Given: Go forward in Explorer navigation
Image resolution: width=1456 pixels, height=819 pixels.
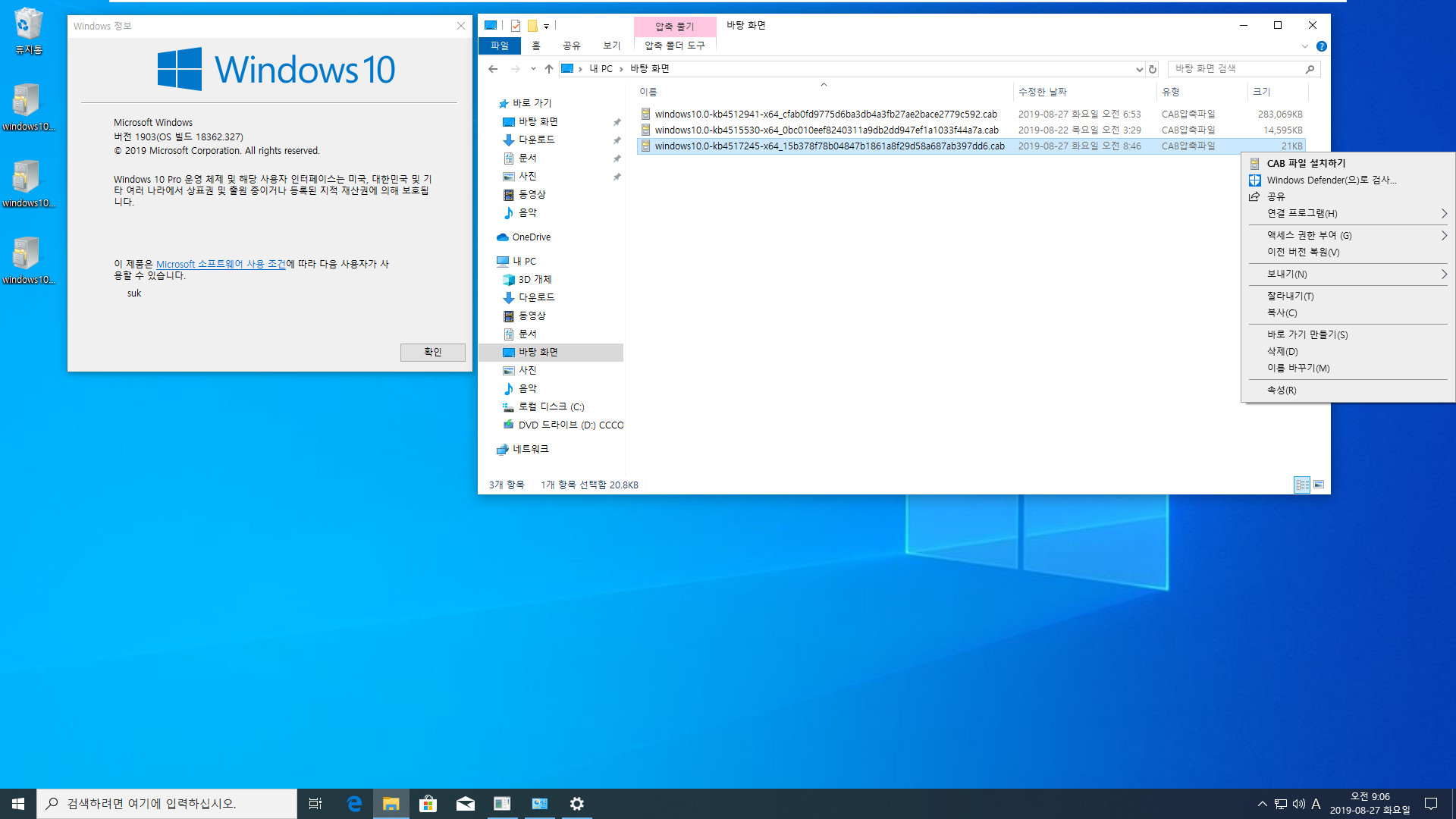Looking at the screenshot, I should [x=516, y=69].
